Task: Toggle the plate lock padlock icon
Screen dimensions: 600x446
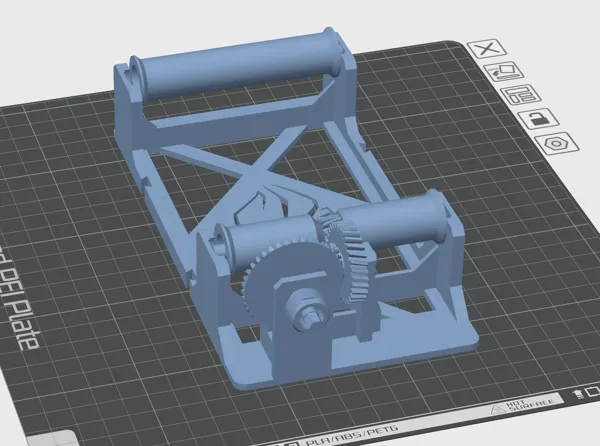Action: pos(538,119)
